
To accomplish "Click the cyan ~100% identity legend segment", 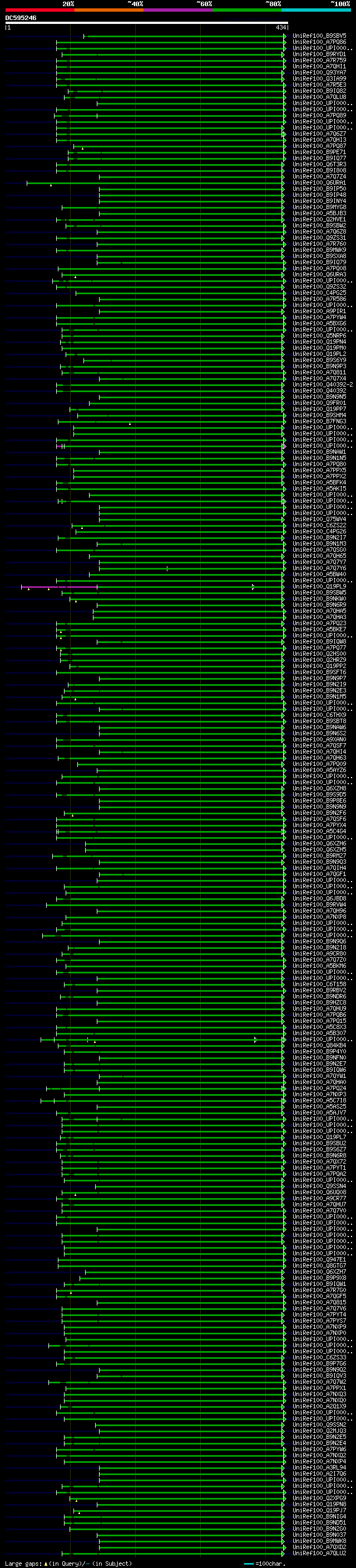I will [x=316, y=10].
